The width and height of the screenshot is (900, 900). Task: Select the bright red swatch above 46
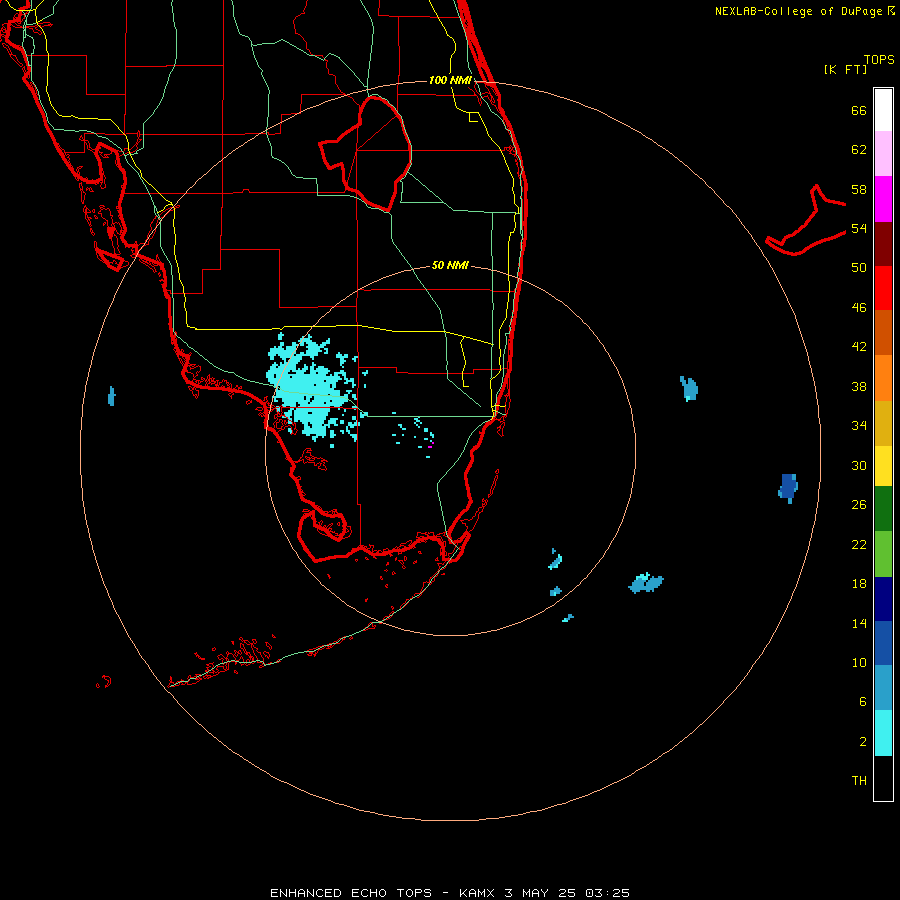coord(883,288)
